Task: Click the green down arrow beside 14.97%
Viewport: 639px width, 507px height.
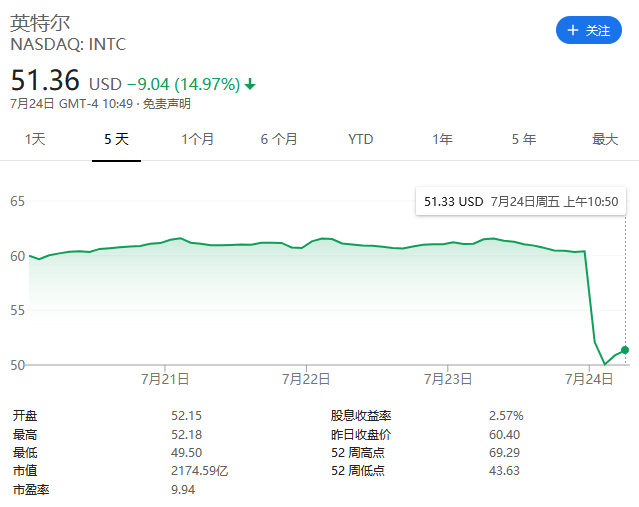Action: [250, 85]
